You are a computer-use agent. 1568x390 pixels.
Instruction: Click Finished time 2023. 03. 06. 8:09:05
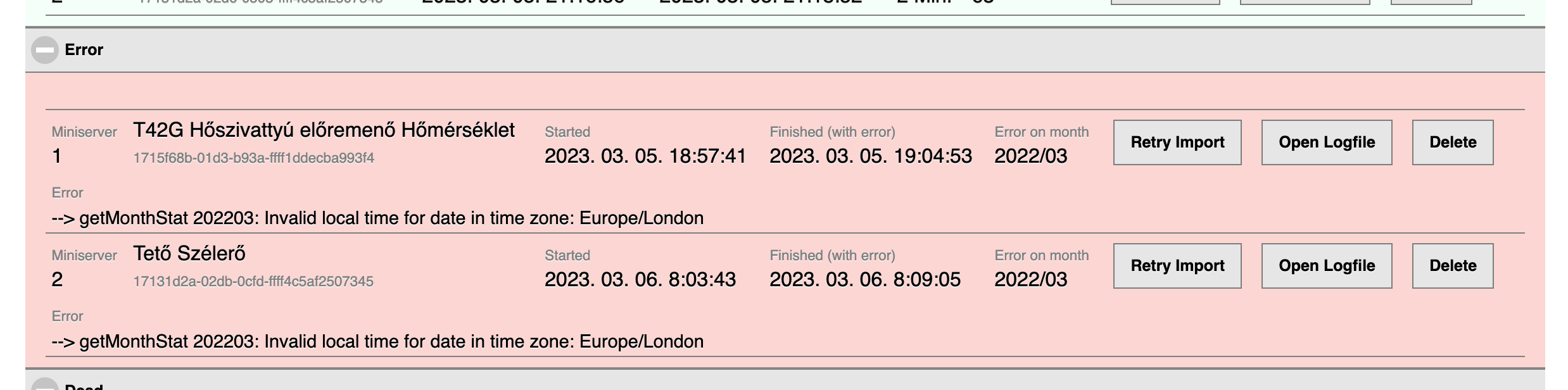pyautogui.click(x=865, y=280)
